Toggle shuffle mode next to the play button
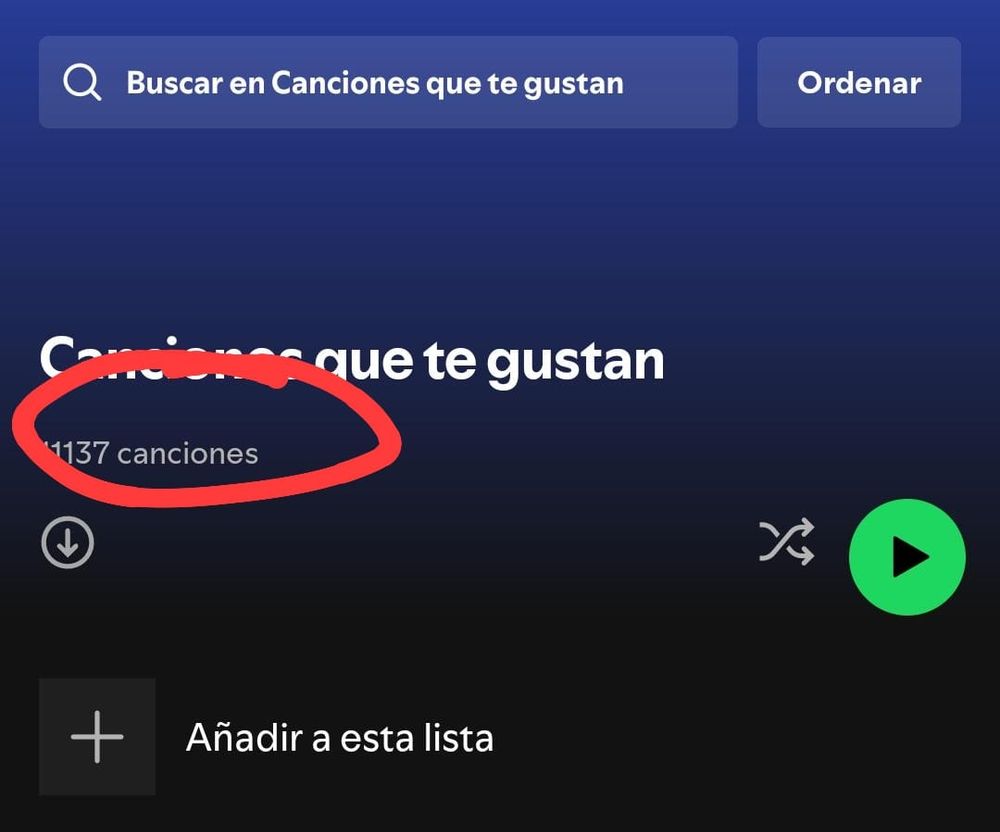The height and width of the screenshot is (832, 1000). (787, 542)
